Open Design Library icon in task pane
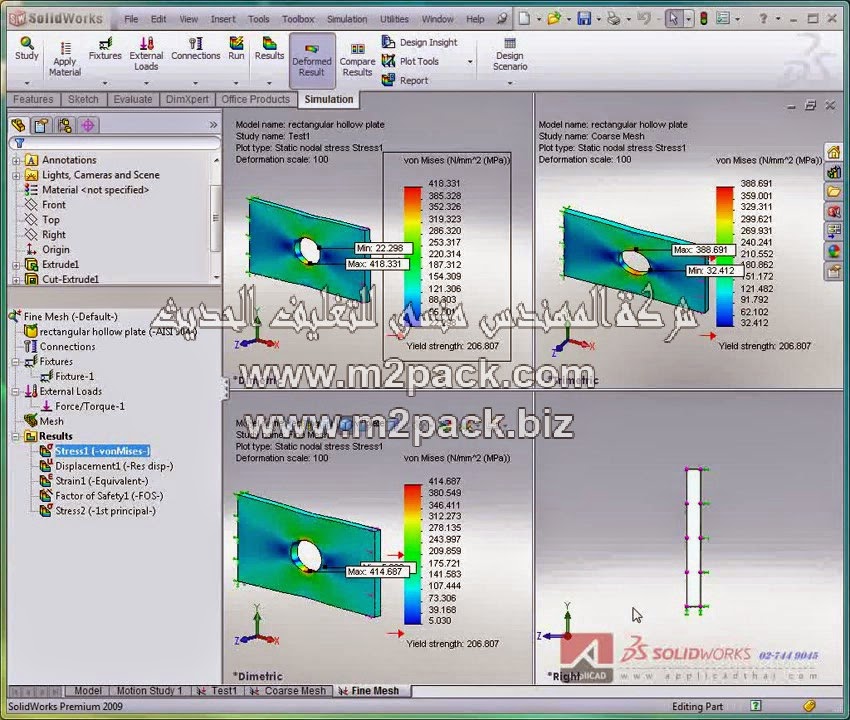Screen dimensions: 850x720 [833, 172]
